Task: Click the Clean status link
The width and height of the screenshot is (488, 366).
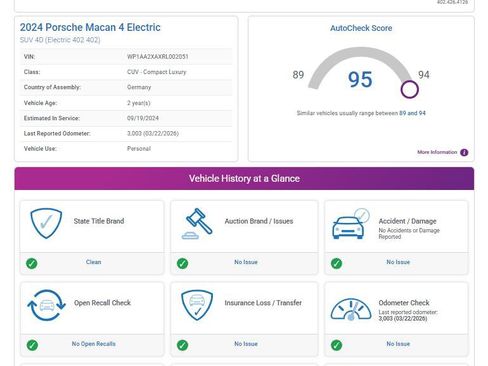Action: point(93,262)
